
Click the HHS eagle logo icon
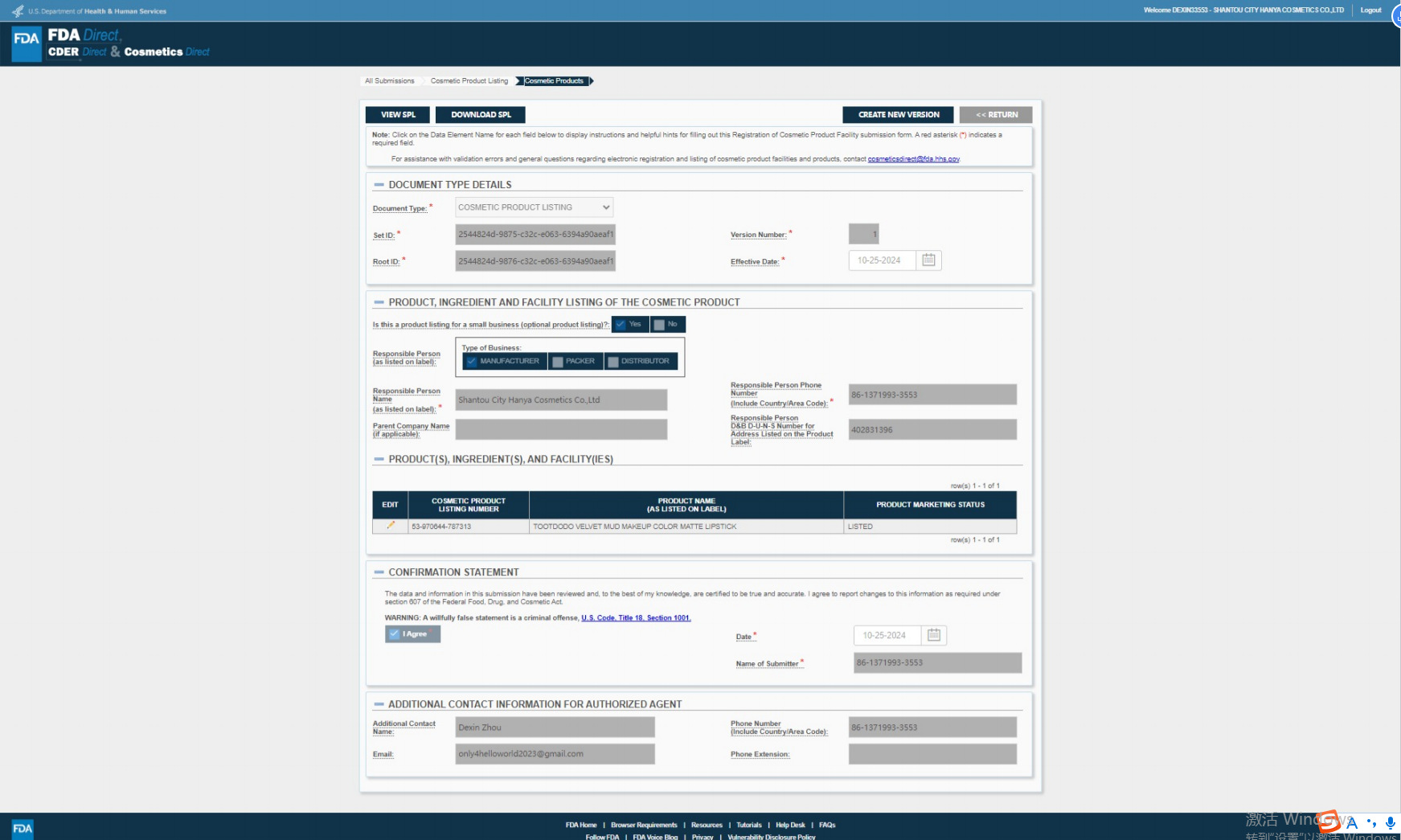(x=18, y=11)
